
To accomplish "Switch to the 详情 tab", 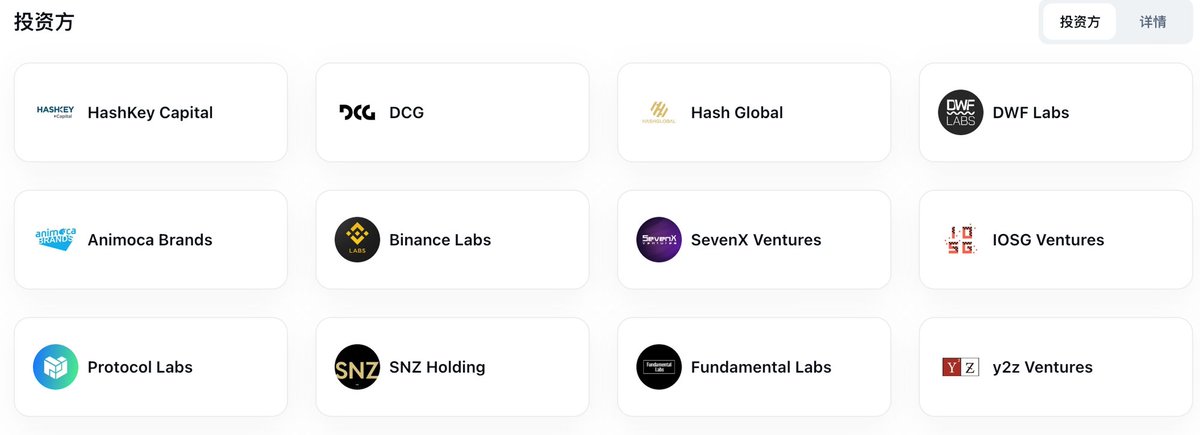I will click(1153, 22).
